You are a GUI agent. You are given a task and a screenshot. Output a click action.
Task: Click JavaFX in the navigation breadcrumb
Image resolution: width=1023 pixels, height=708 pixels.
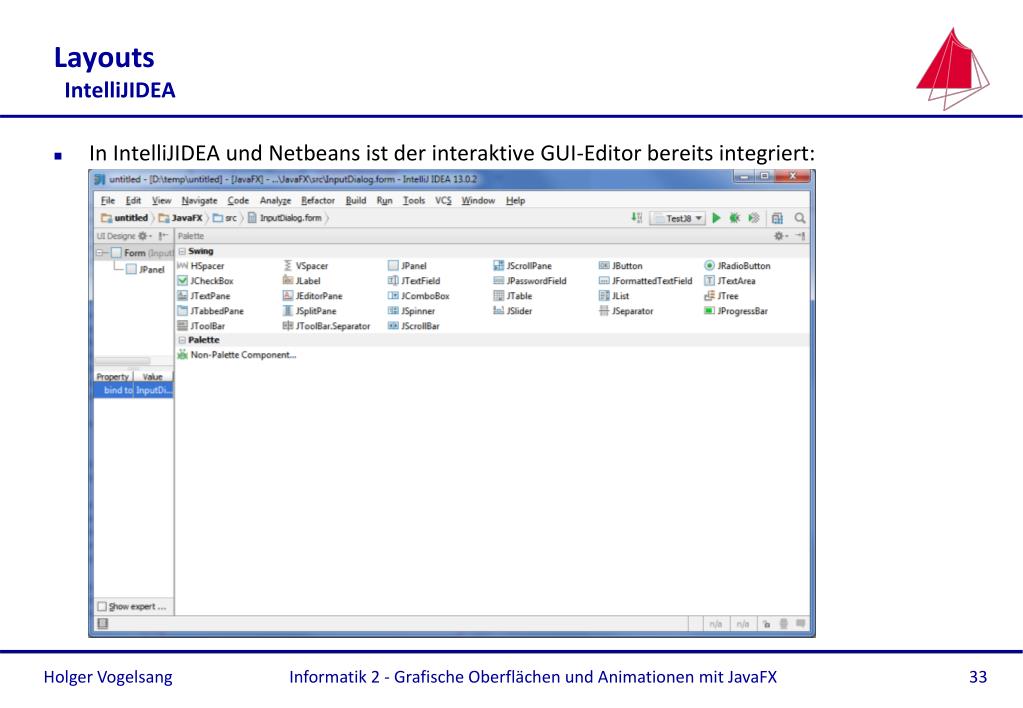[x=181, y=218]
